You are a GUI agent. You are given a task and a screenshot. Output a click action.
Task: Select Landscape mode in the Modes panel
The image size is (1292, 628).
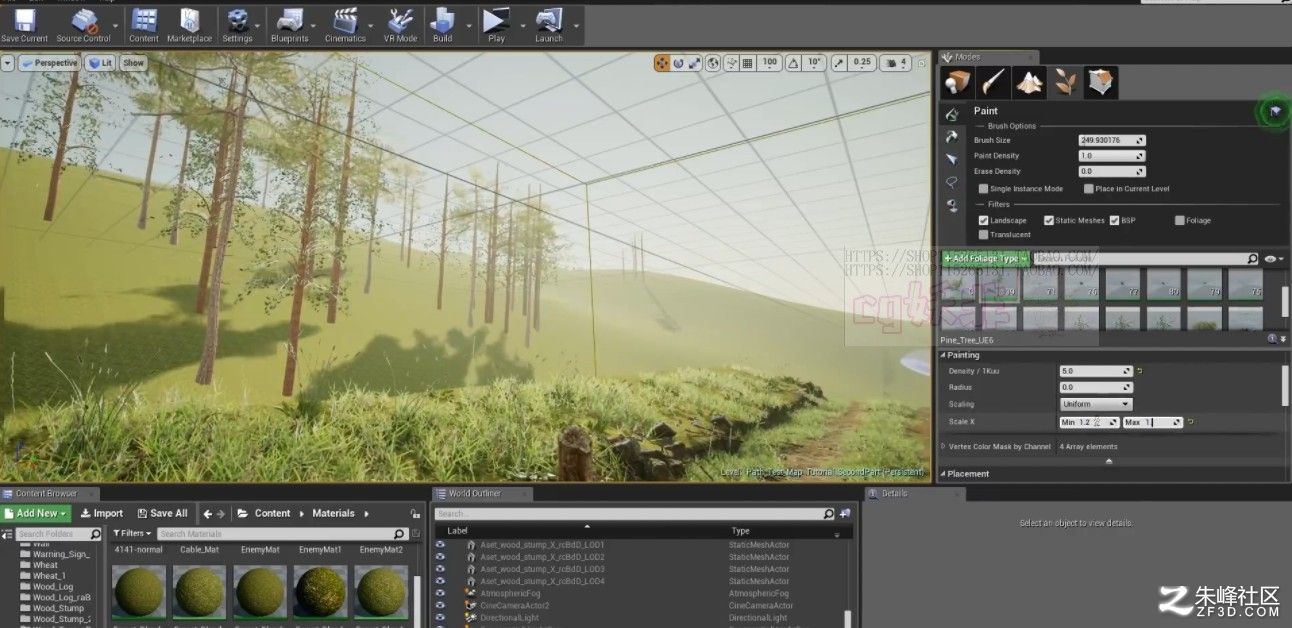point(1030,83)
